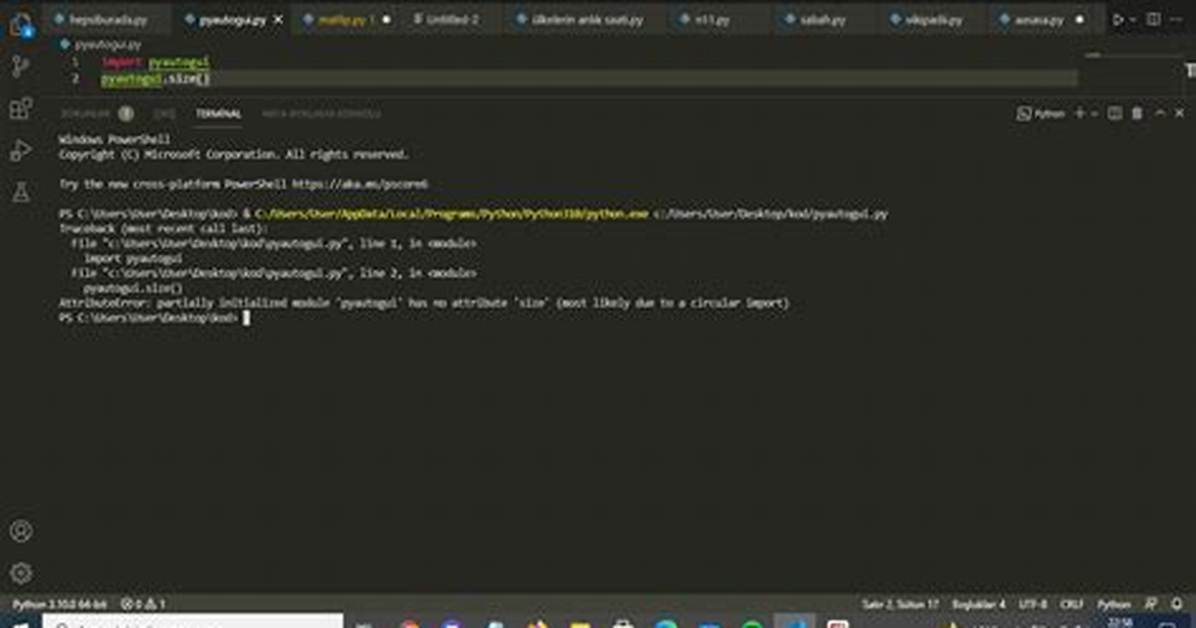Open the Source Control view
Viewport: 1196px width, 628px height.
tap(21, 66)
